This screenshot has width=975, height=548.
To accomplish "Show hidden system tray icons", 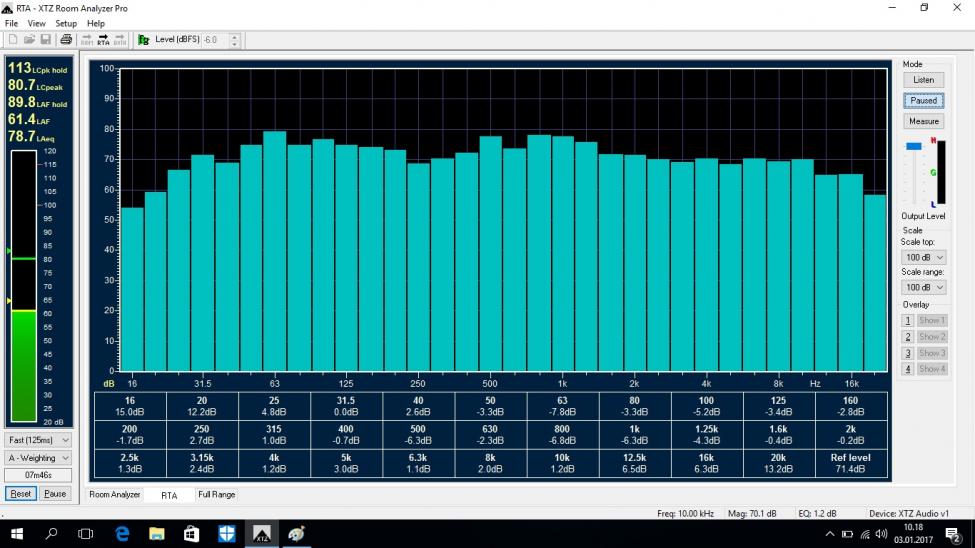I will point(829,534).
